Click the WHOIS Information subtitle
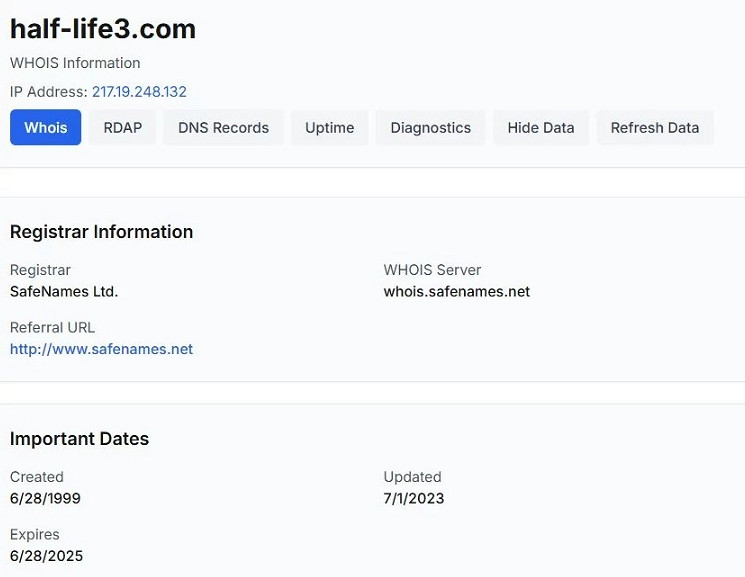This screenshot has height=577, width=745. (x=75, y=63)
